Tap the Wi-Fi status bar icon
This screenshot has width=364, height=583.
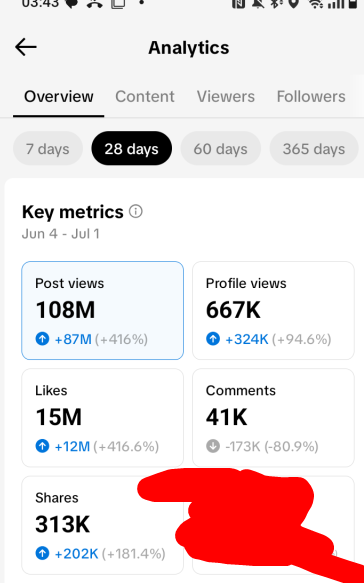tap(316, 4)
